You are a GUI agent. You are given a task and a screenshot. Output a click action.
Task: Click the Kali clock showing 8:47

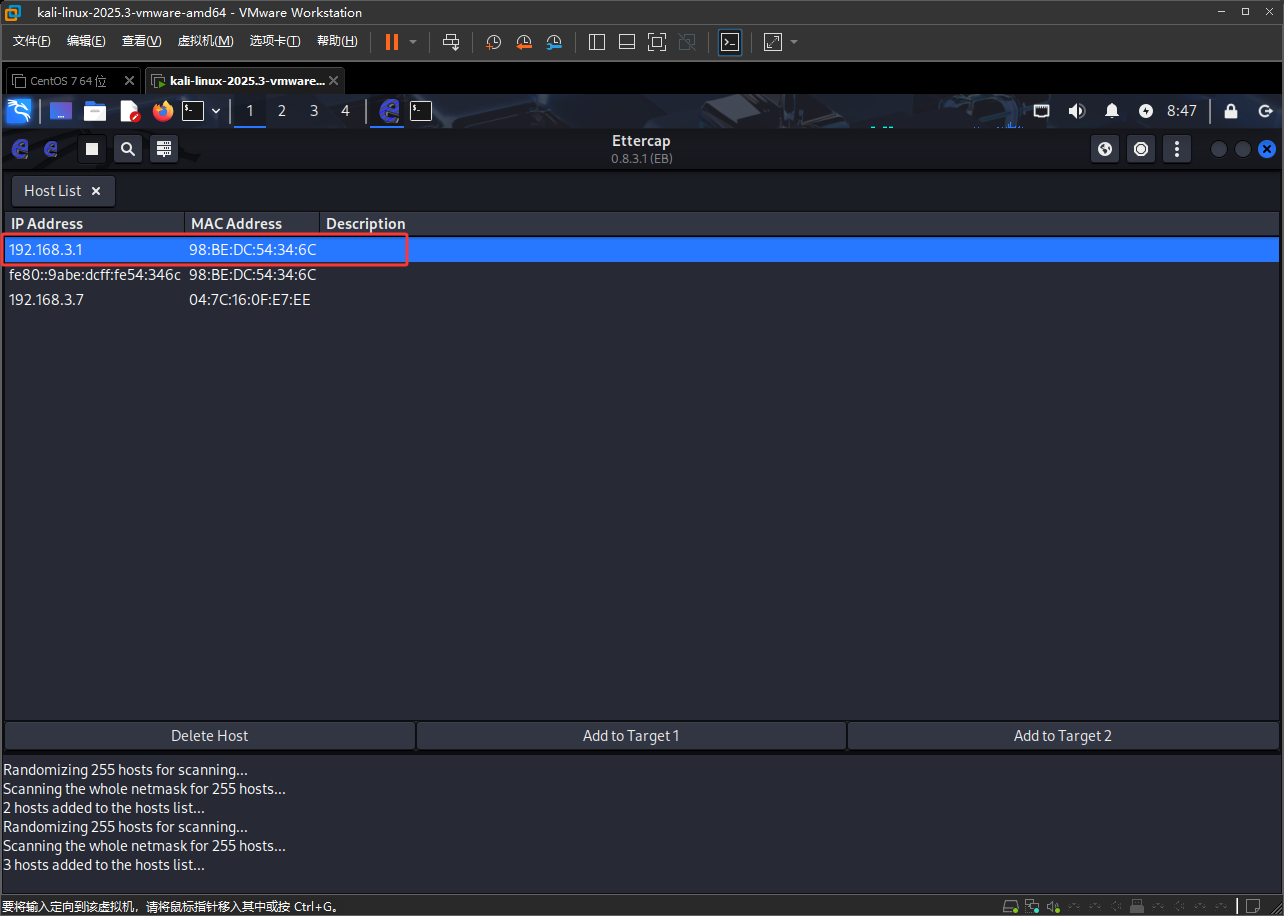tap(1182, 111)
